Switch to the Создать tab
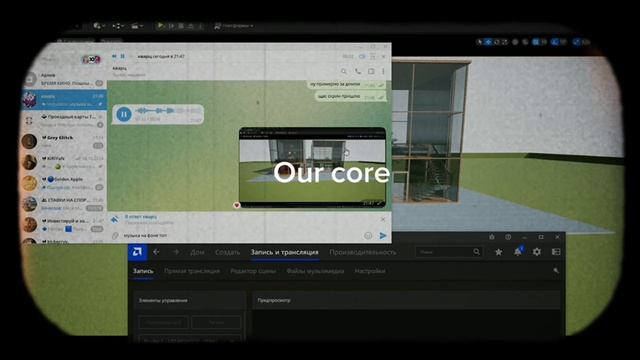640x360 pixels. coord(227,252)
